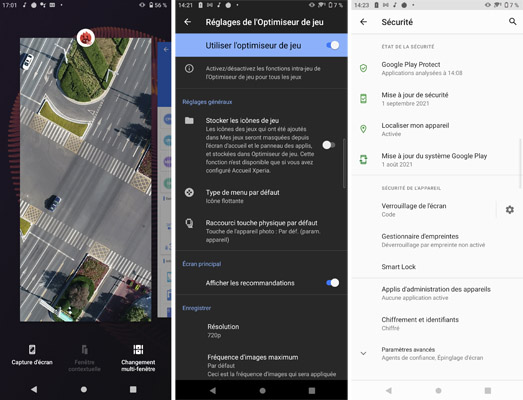Click the partially visible second recent app card
The height and width of the screenshot is (400, 523).
(x=164, y=179)
